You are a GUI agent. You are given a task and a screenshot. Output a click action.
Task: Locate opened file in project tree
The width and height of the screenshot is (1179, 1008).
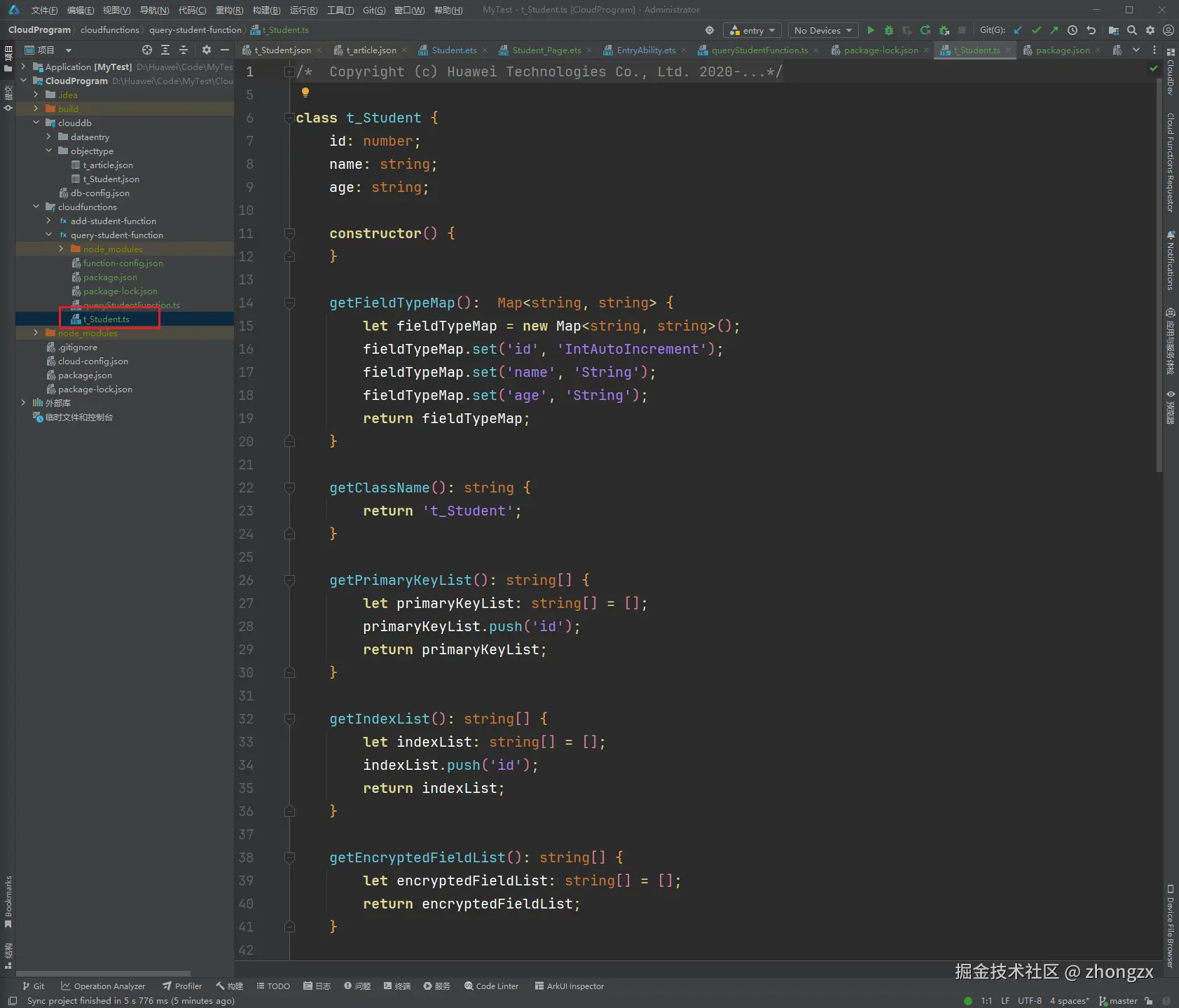tap(146, 50)
